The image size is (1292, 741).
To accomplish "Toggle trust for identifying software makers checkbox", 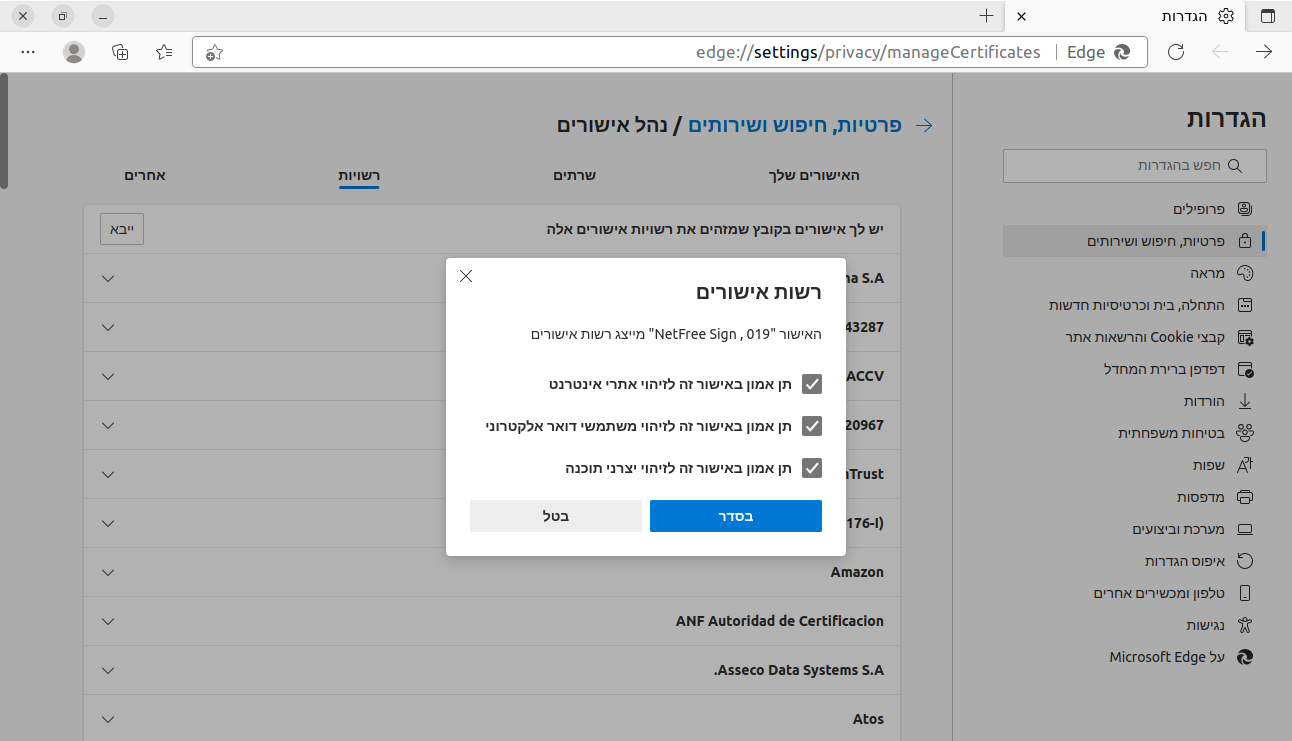I will coord(812,468).
